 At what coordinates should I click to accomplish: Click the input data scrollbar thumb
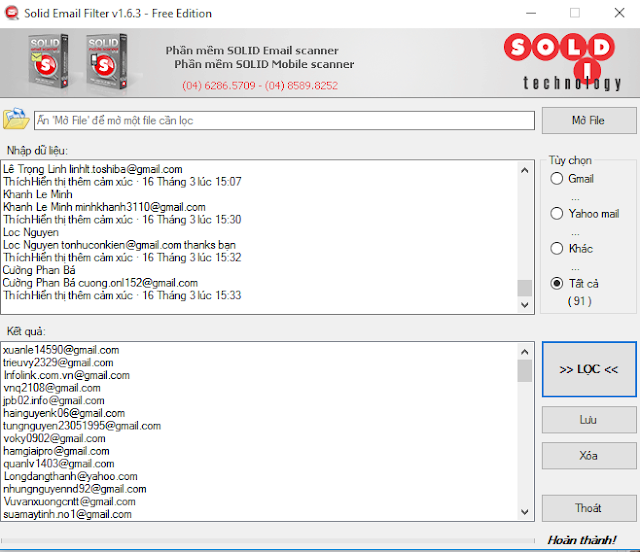coord(525,288)
